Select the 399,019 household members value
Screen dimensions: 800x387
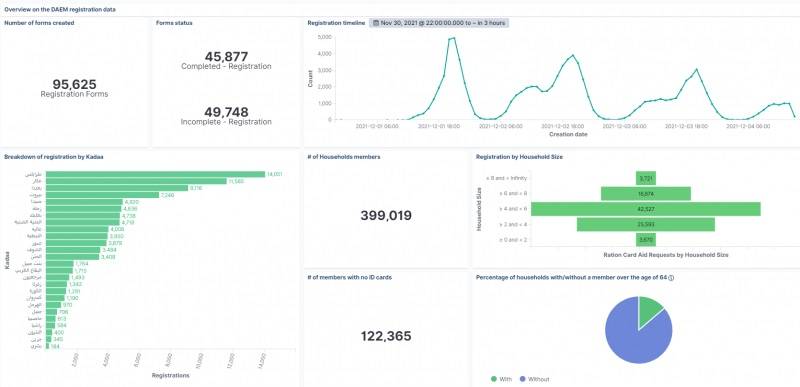tap(386, 216)
